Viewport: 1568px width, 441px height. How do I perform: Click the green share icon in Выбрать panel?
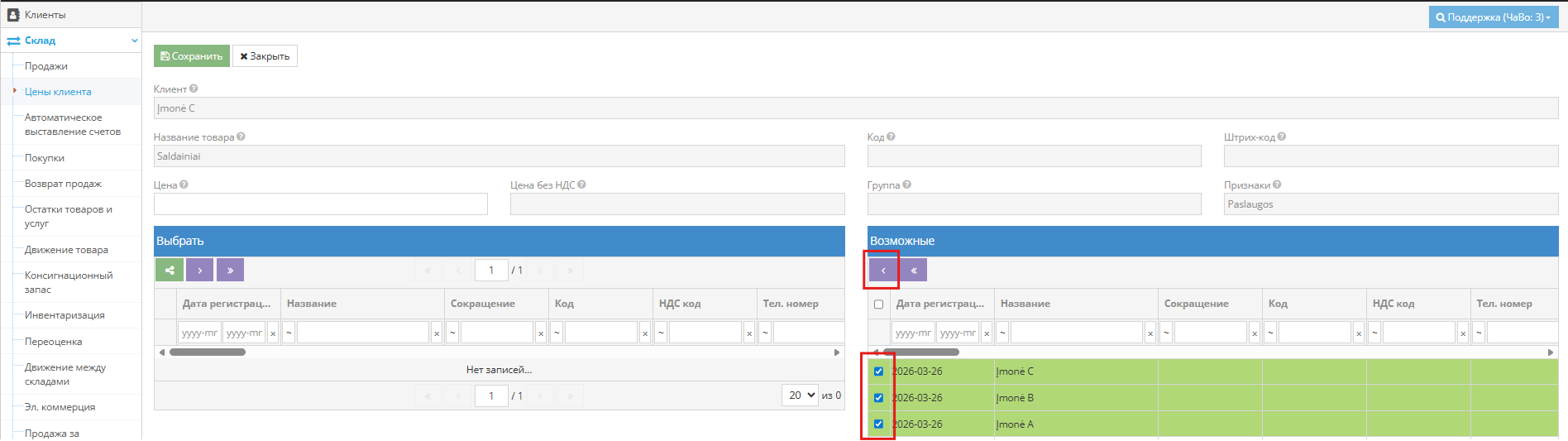pos(170,270)
